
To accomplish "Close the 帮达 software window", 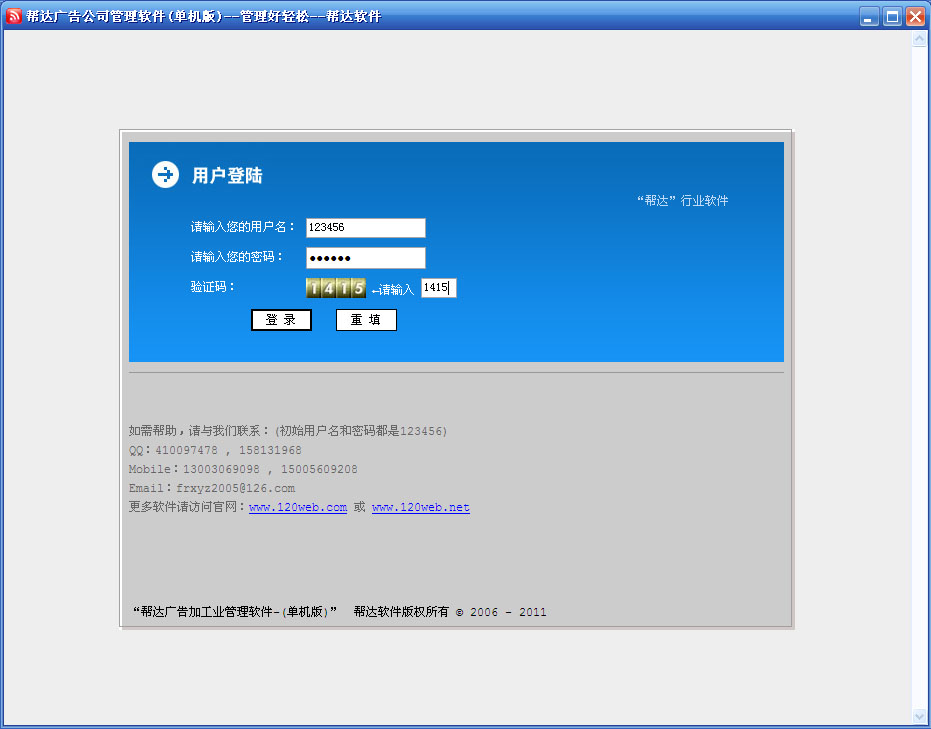I will click(x=914, y=16).
